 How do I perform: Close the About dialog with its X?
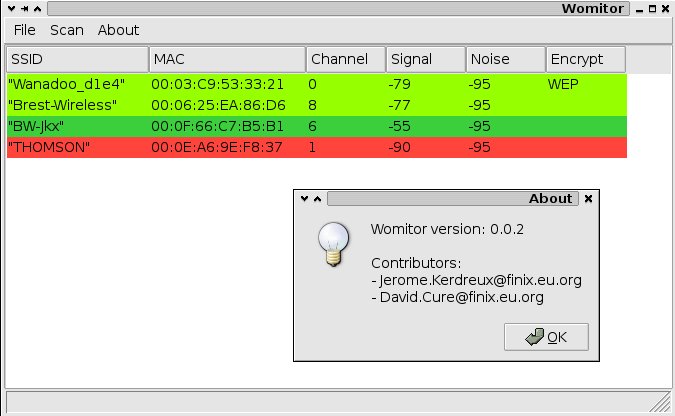[588, 199]
